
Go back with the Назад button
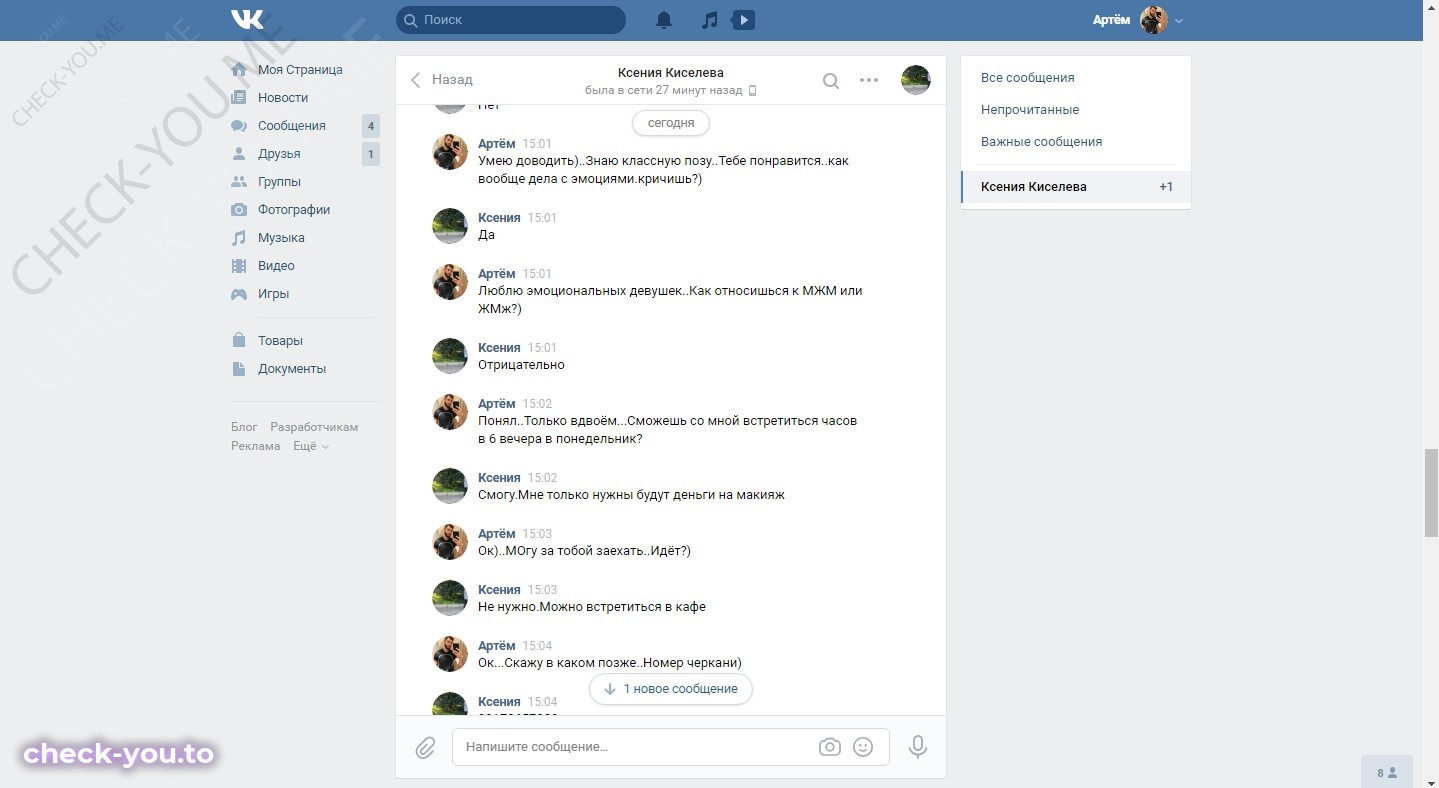441,80
